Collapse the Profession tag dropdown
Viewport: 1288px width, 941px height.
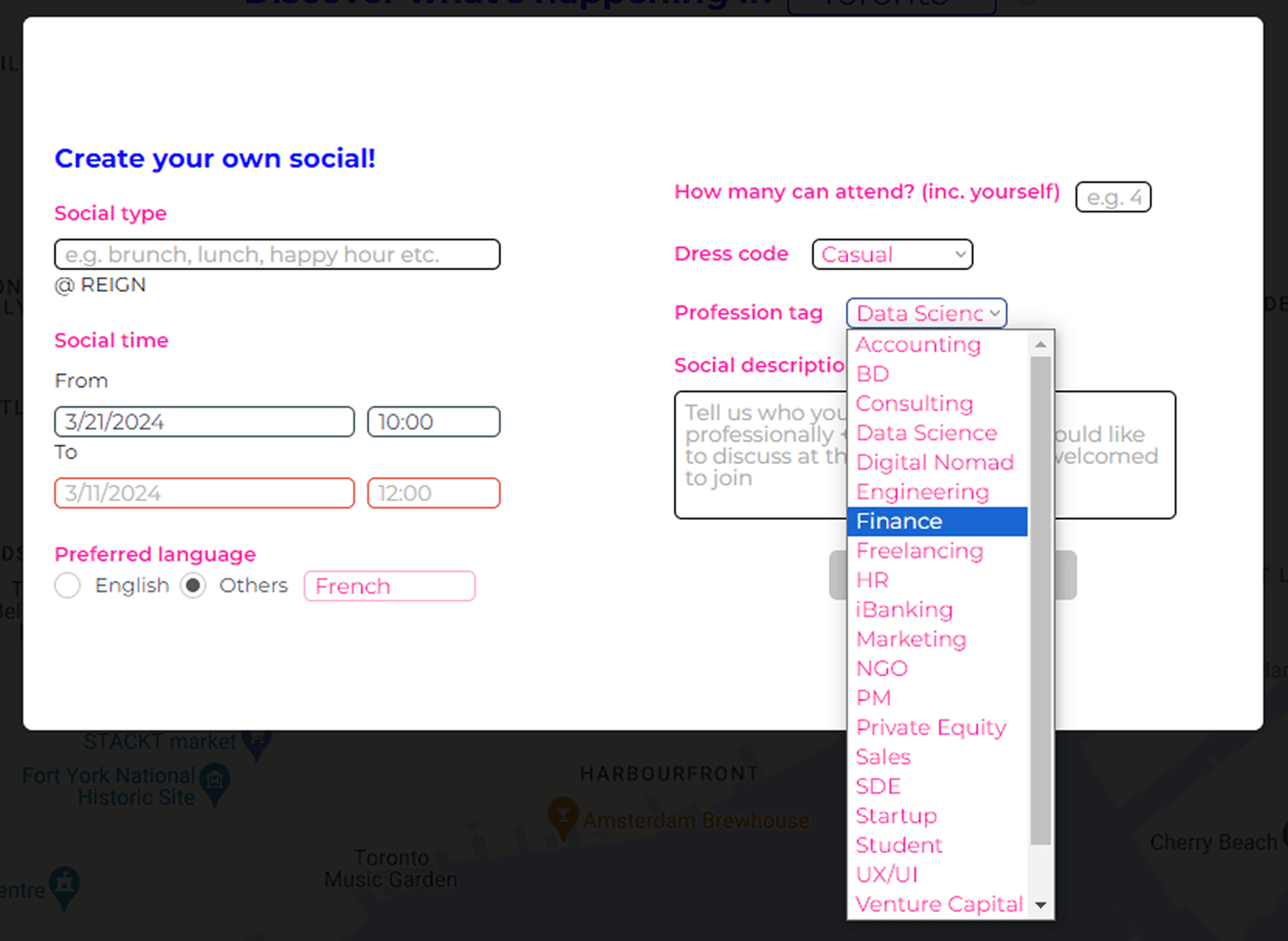(x=926, y=313)
